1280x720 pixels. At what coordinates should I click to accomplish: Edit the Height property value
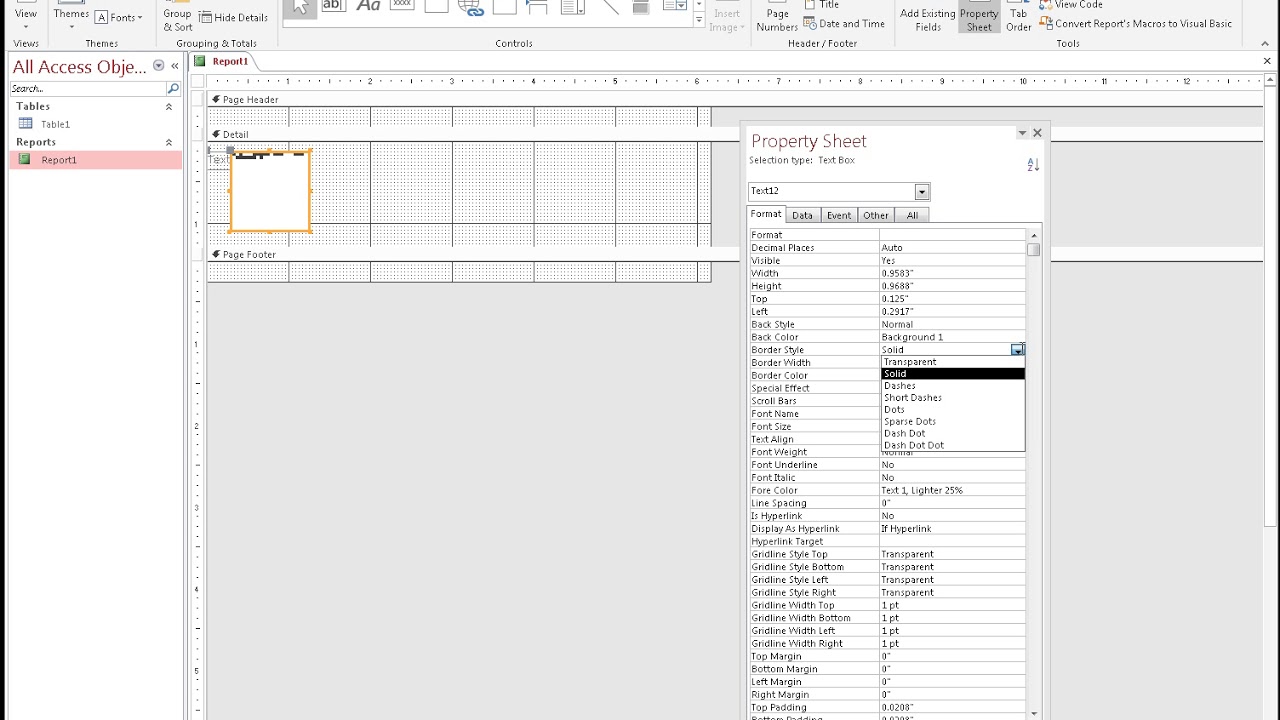point(952,286)
